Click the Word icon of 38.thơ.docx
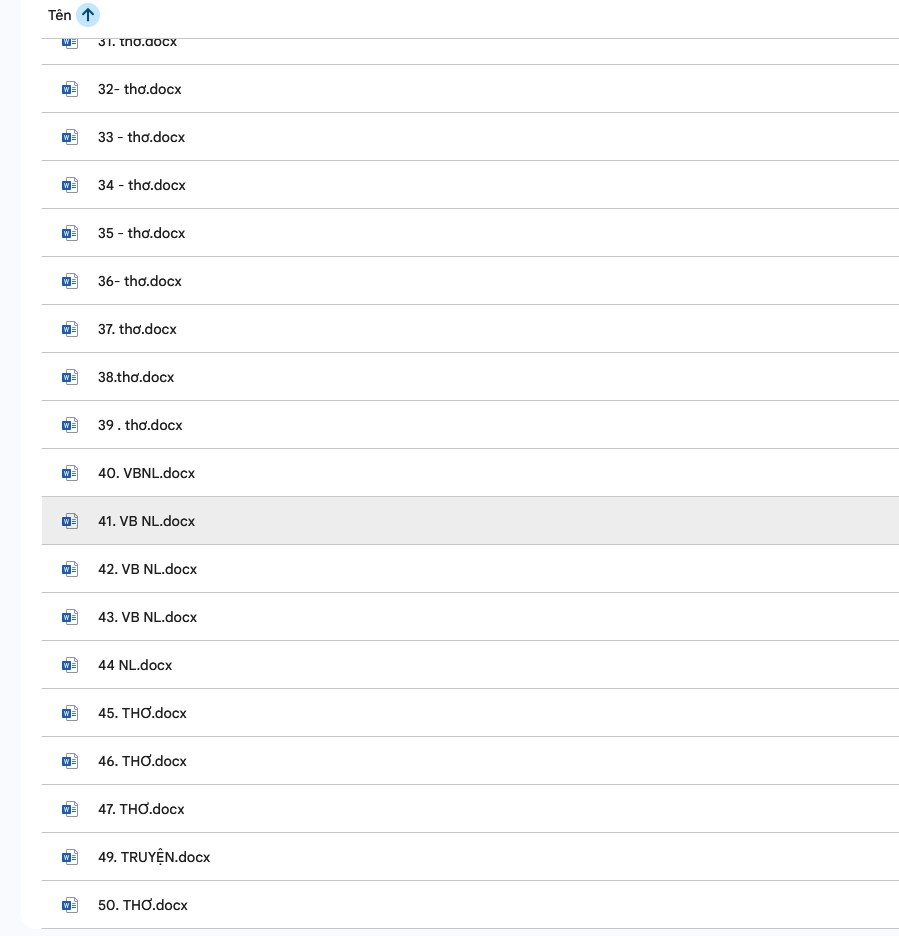 [70, 377]
